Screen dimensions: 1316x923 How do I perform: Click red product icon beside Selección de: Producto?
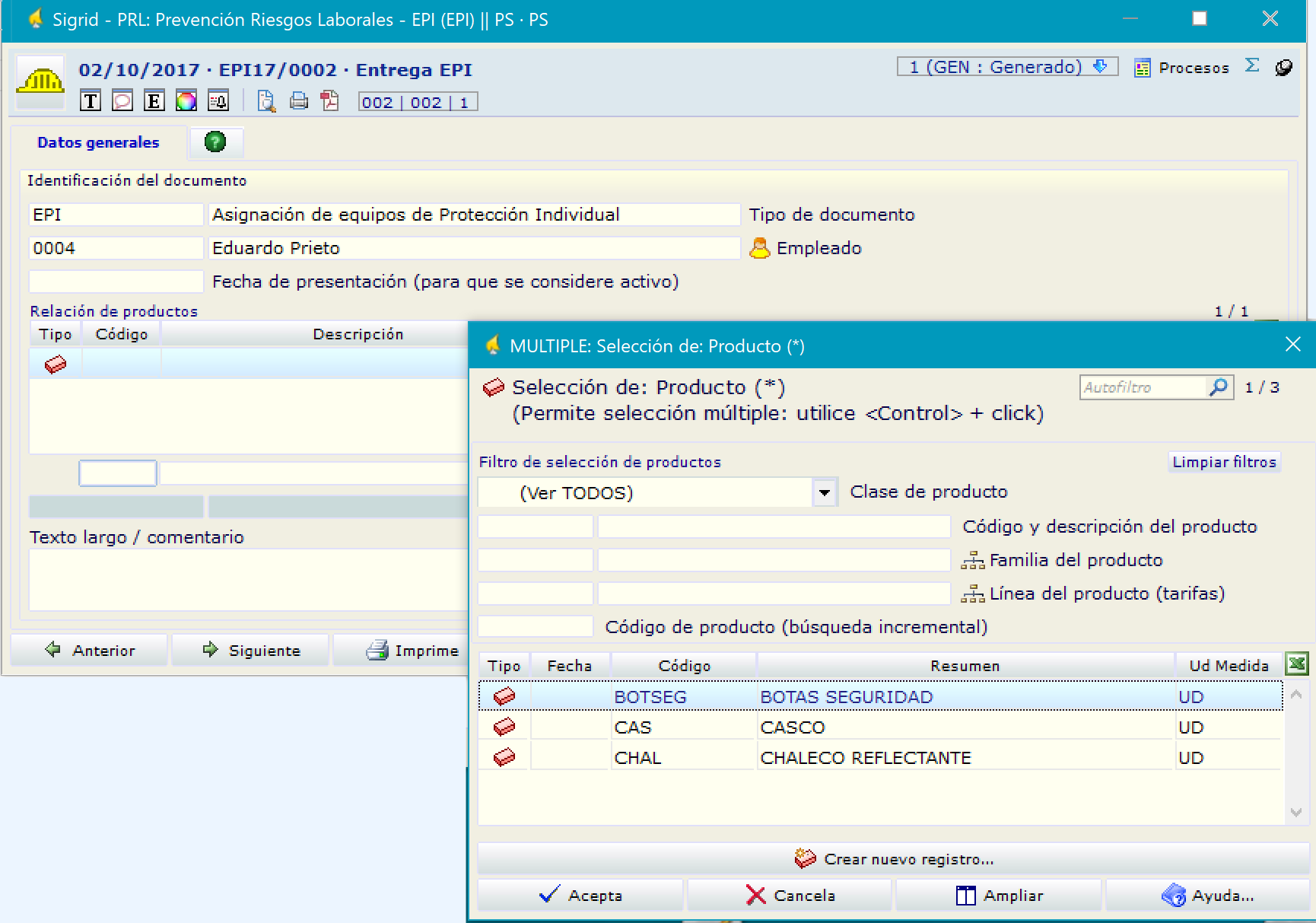tap(494, 387)
